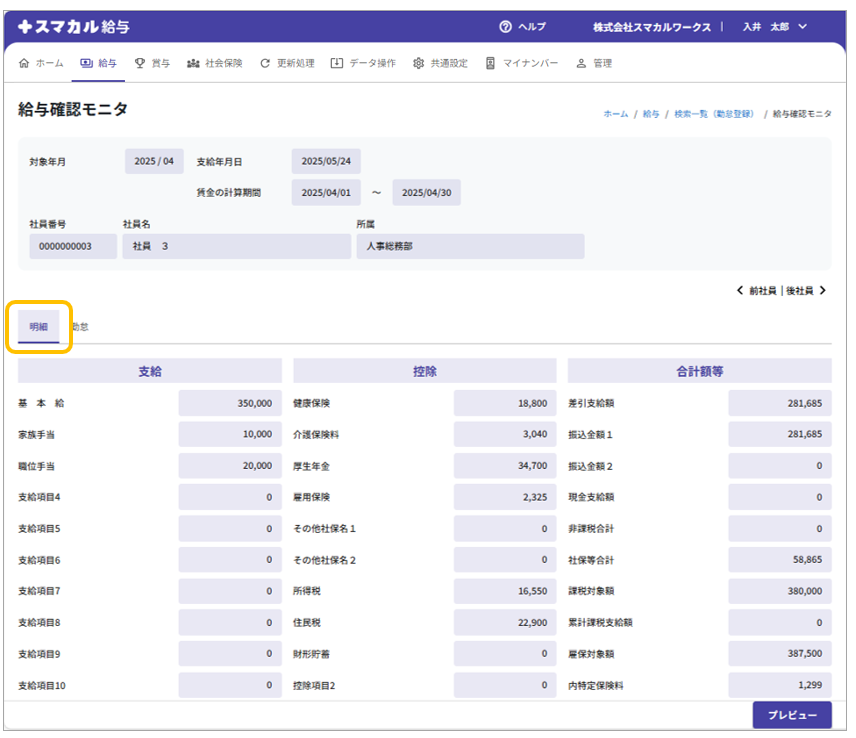Click the 支給年月日 date field

[327, 161]
